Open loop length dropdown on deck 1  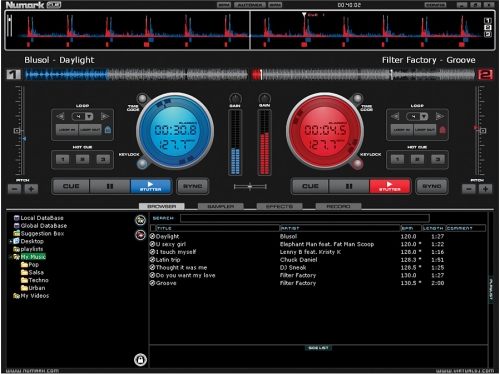pyautogui.click(x=89, y=116)
